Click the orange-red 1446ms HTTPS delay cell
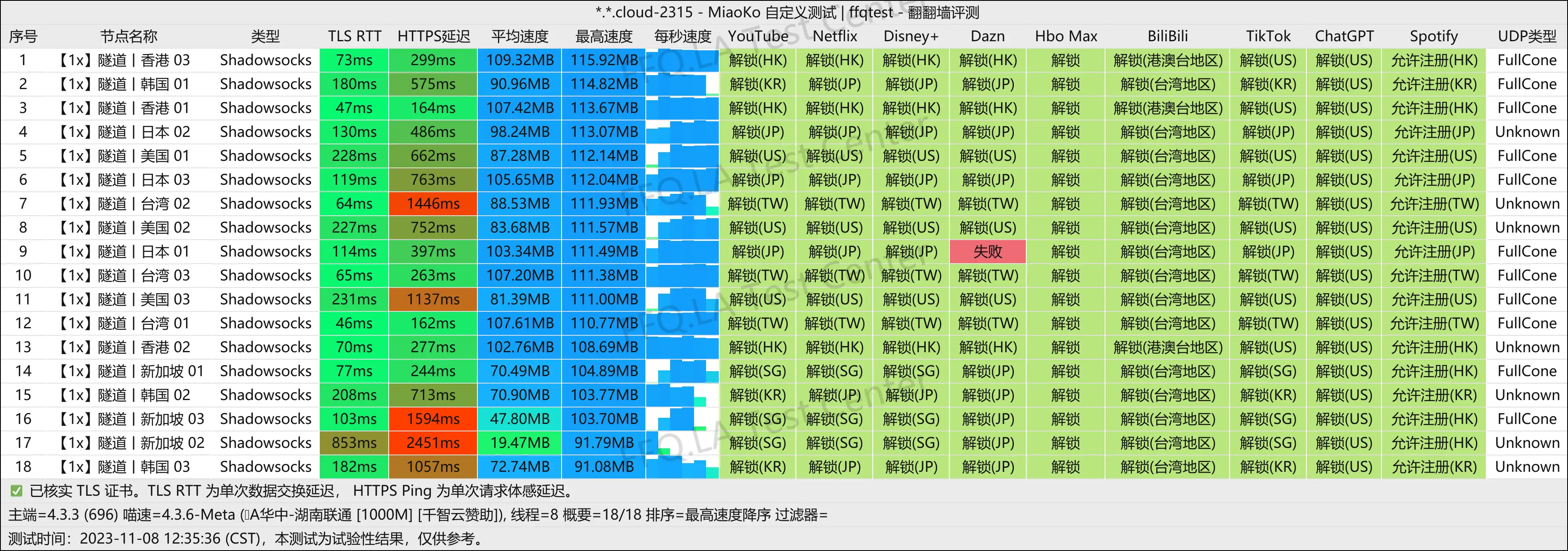This screenshot has width=1568, height=551. (x=433, y=204)
